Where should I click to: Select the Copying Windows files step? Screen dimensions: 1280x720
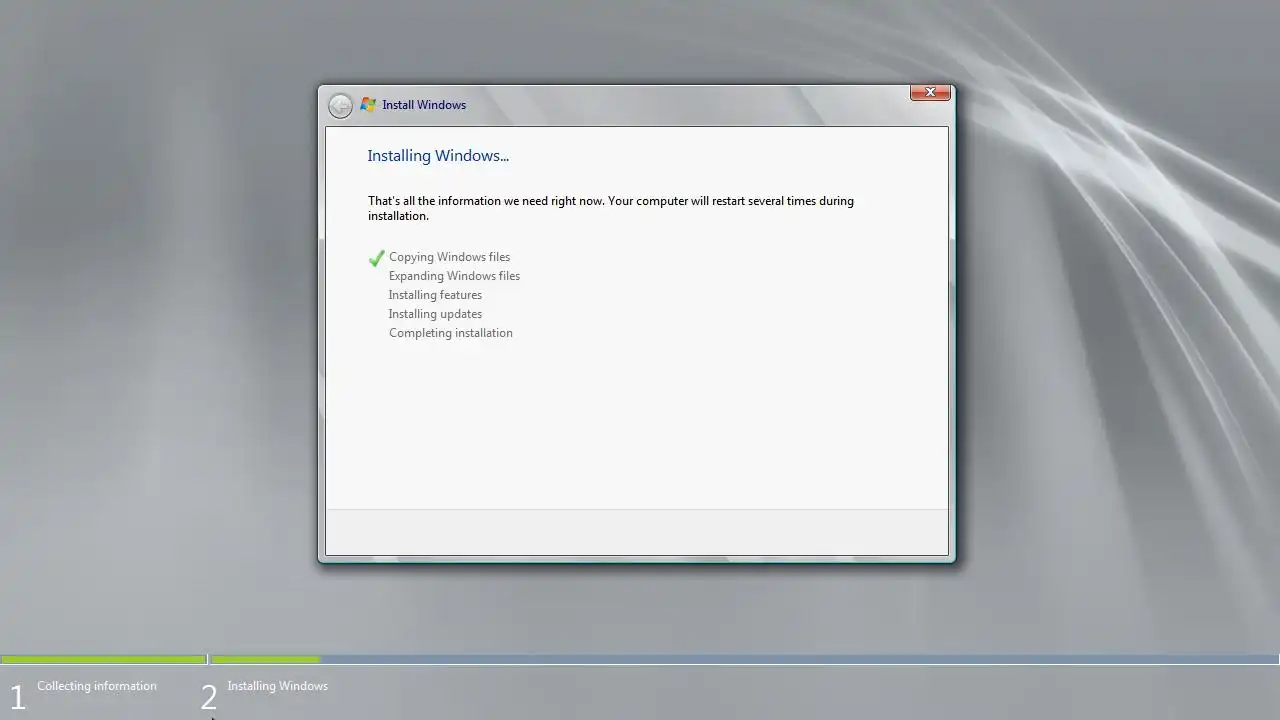[x=449, y=257]
